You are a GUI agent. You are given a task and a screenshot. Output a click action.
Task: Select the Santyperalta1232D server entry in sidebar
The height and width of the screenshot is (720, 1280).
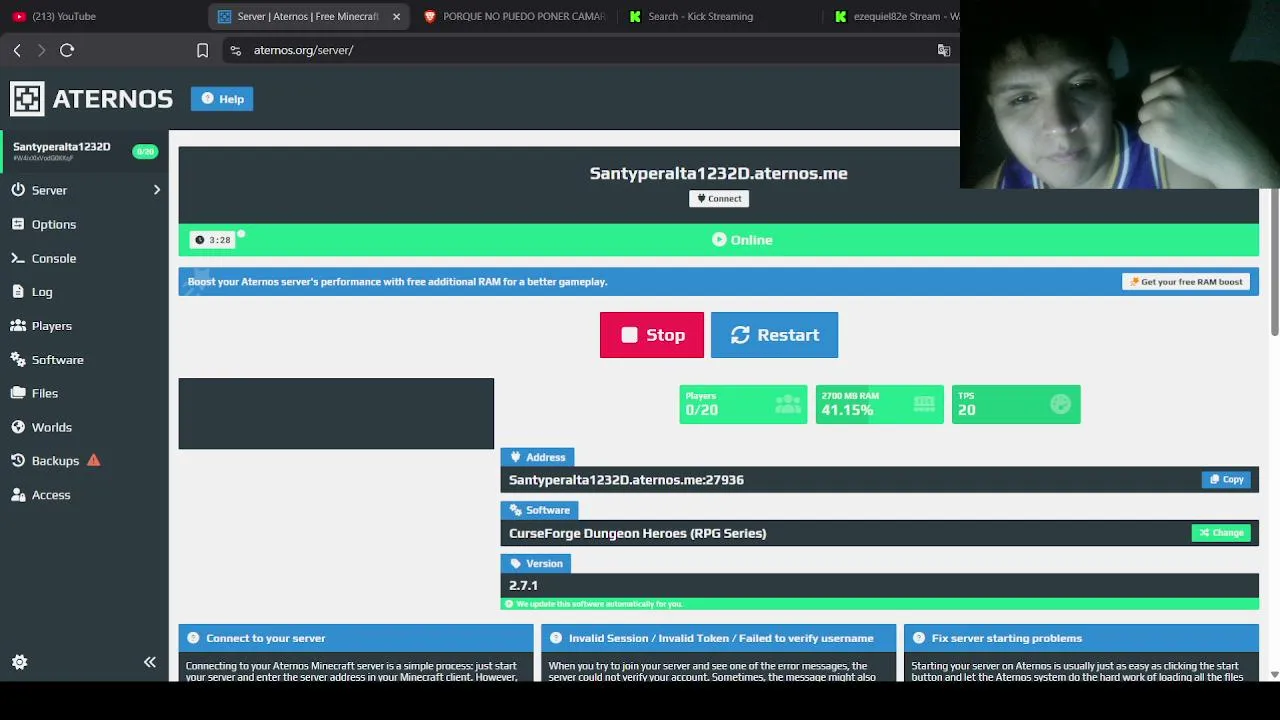pyautogui.click(x=84, y=151)
